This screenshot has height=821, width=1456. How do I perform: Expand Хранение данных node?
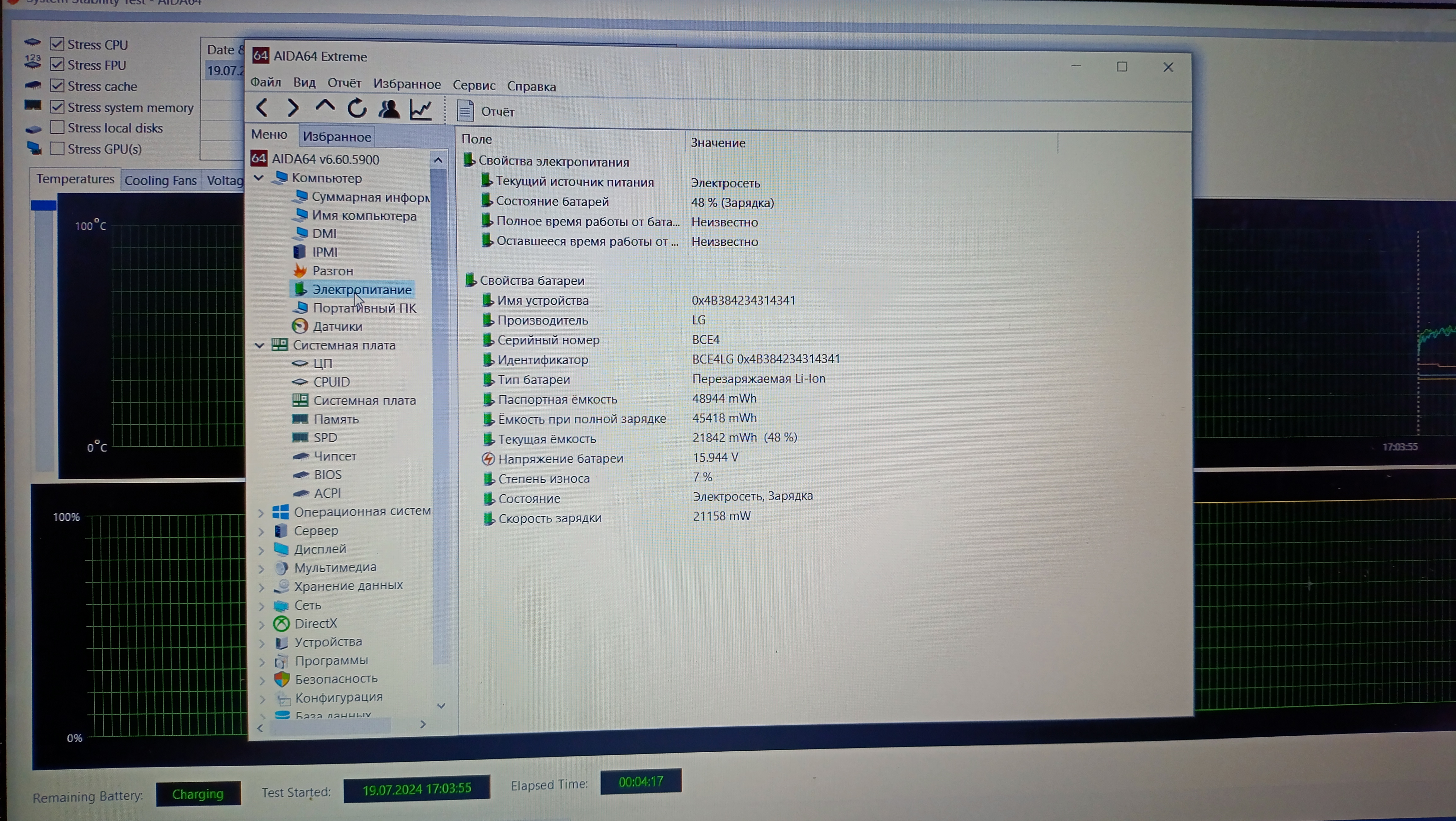click(261, 587)
